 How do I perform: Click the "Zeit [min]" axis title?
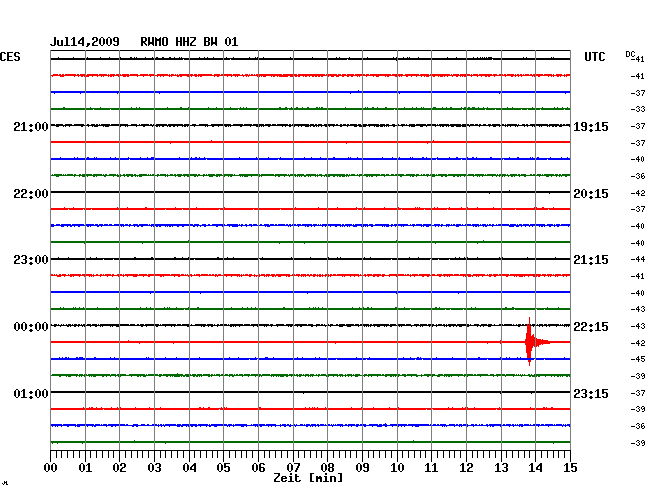click(308, 478)
